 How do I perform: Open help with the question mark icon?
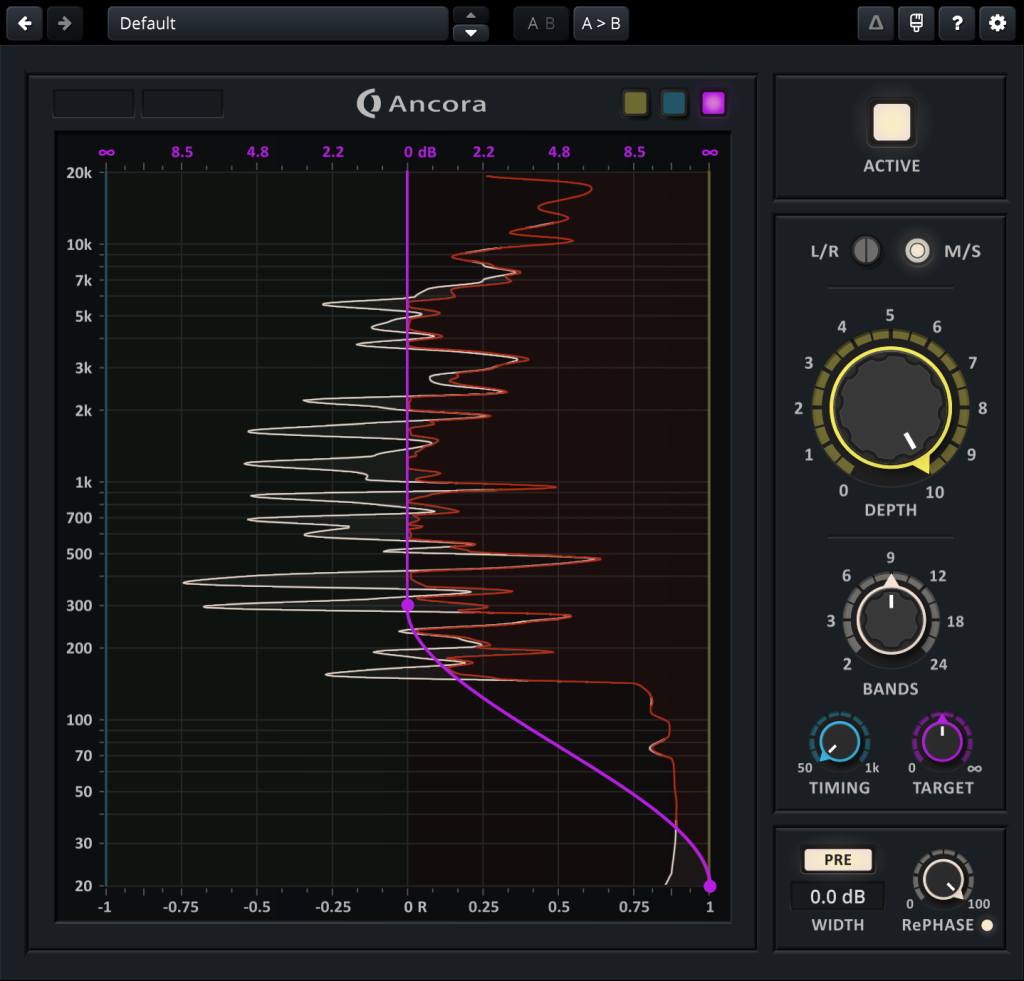point(957,24)
